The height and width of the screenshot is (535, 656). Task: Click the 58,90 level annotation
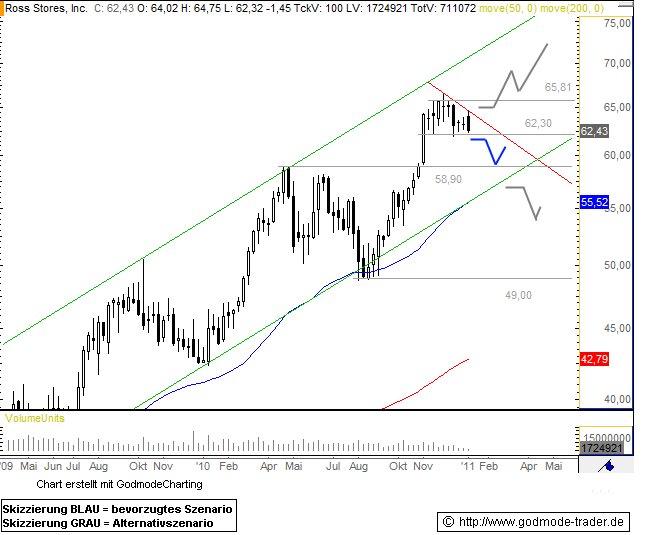[448, 179]
